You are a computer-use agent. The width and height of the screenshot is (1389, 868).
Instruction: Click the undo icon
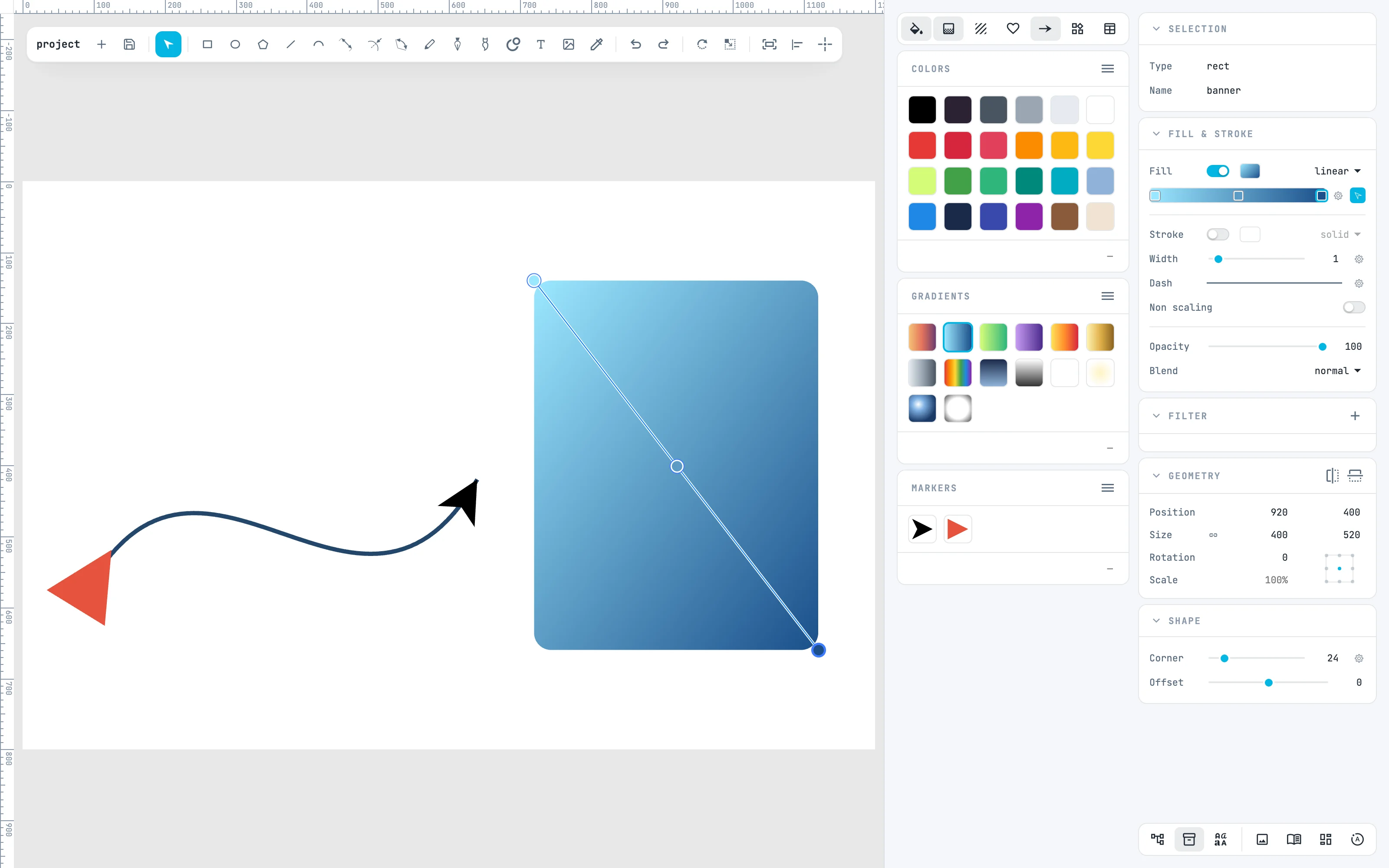635,44
